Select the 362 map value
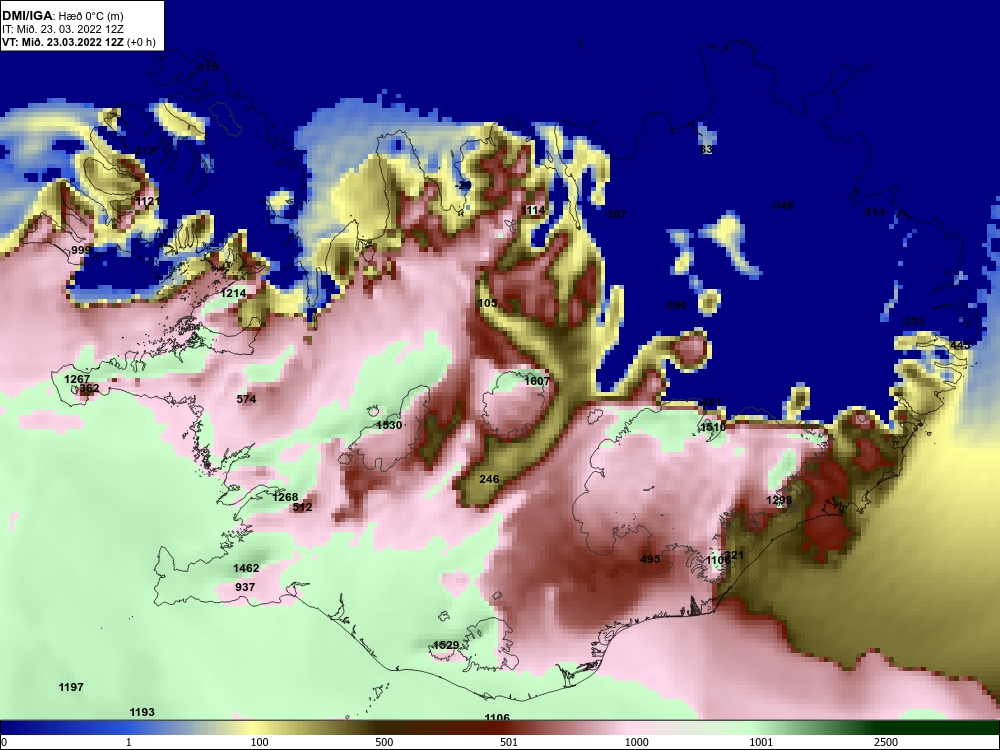Screen dimensions: 1000x750 coord(89,388)
